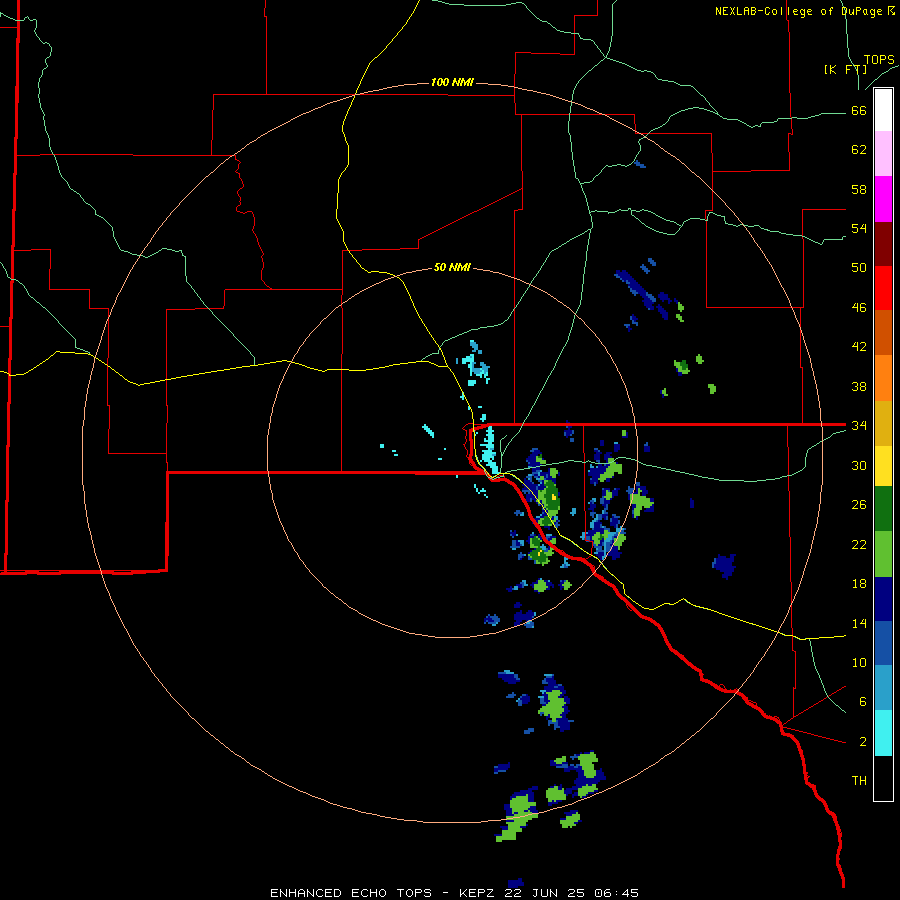
Task: Click the legend value 50
Action: [x=859, y=268]
